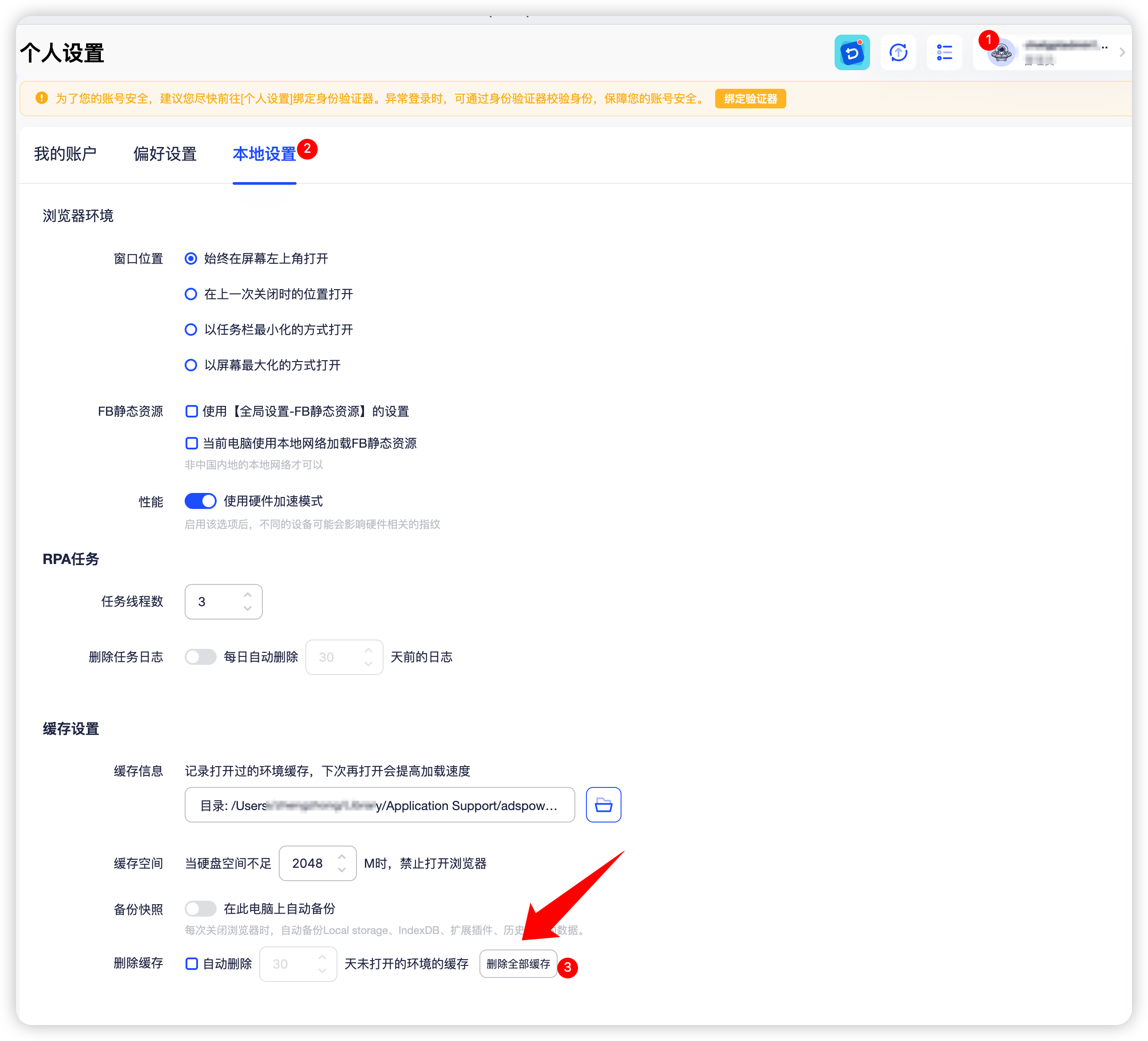This screenshot has width=1148, height=1041.
Task: Click the blue sync app icon in header
Action: (851, 52)
